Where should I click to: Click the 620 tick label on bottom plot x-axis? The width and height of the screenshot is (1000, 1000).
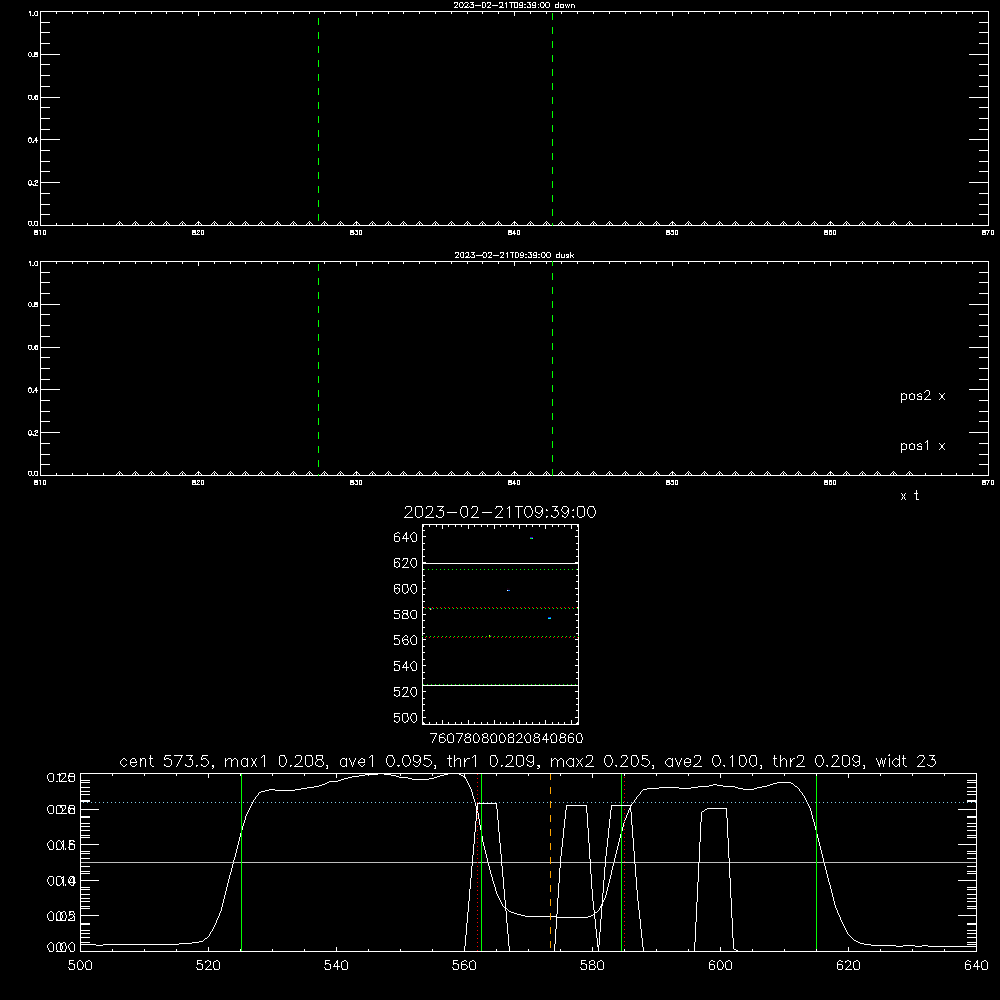(848, 966)
